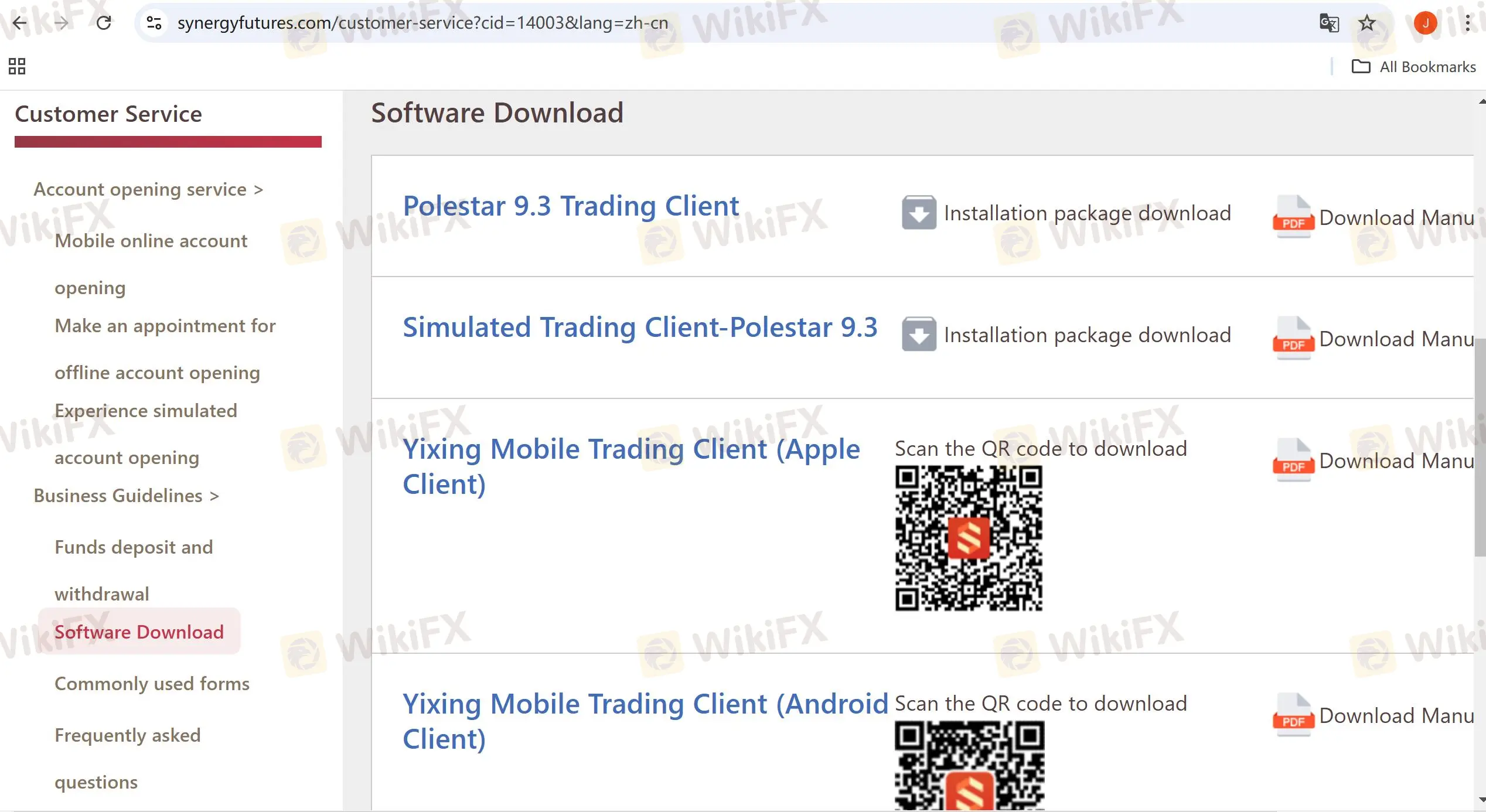Click the Apple Client QR code image
The height and width of the screenshot is (812, 1486).
969,538
